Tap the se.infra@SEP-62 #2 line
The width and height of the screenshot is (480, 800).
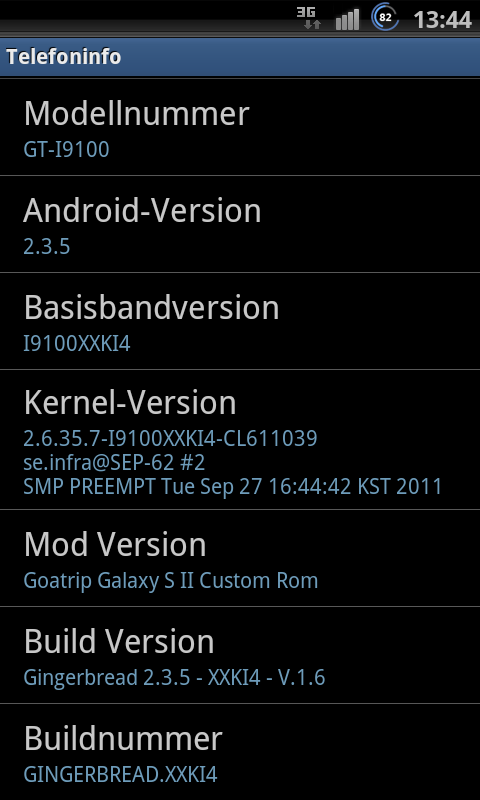(114, 462)
